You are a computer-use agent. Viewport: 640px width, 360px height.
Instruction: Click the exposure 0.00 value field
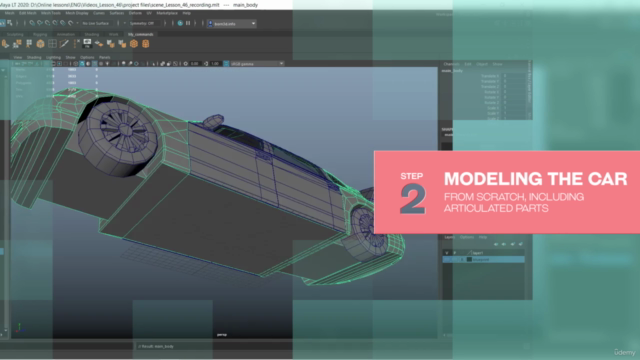[x=195, y=64]
